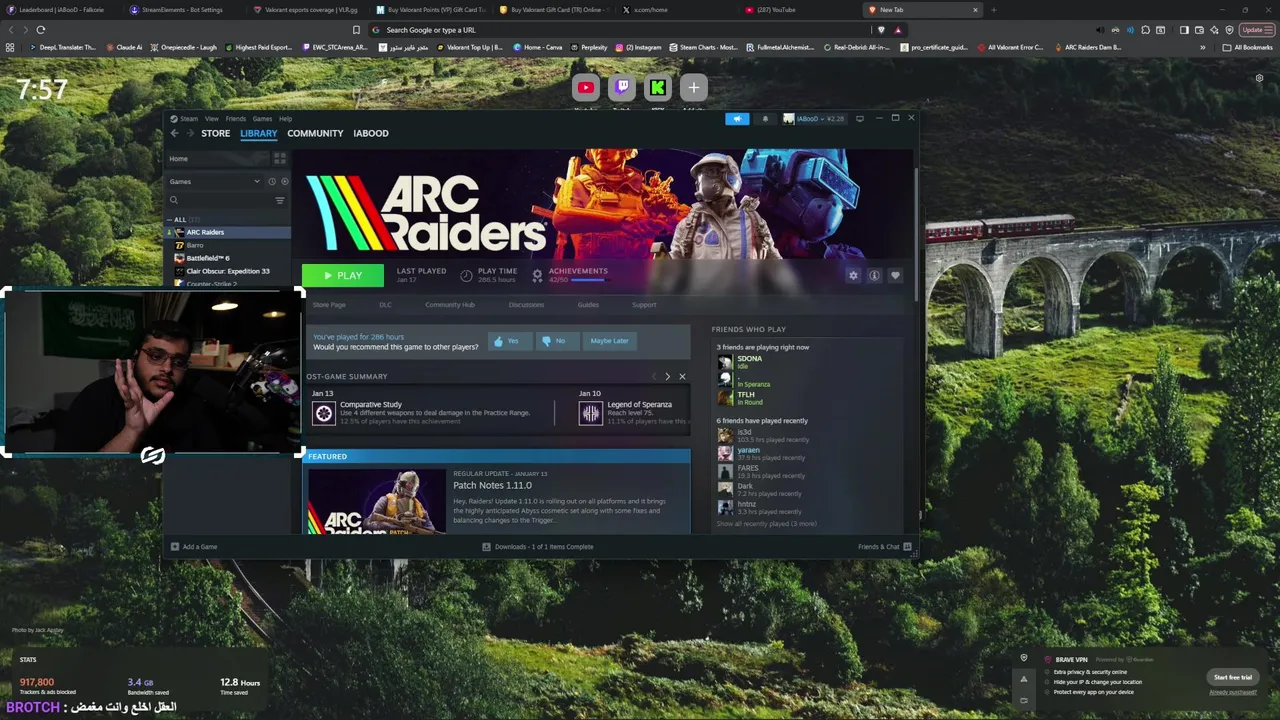Open Brave Leo AI sparkle icon
This screenshot has height=720, width=1280.
tap(1215, 30)
